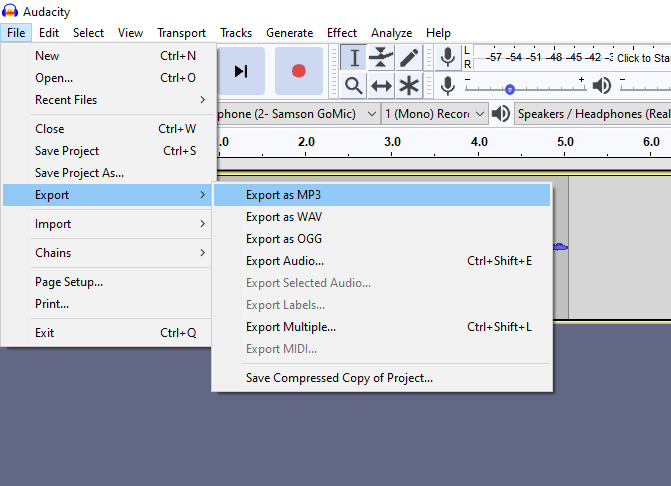Click the 3.0 mark on the timeline ruler
671x486 pixels.
pos(392,142)
